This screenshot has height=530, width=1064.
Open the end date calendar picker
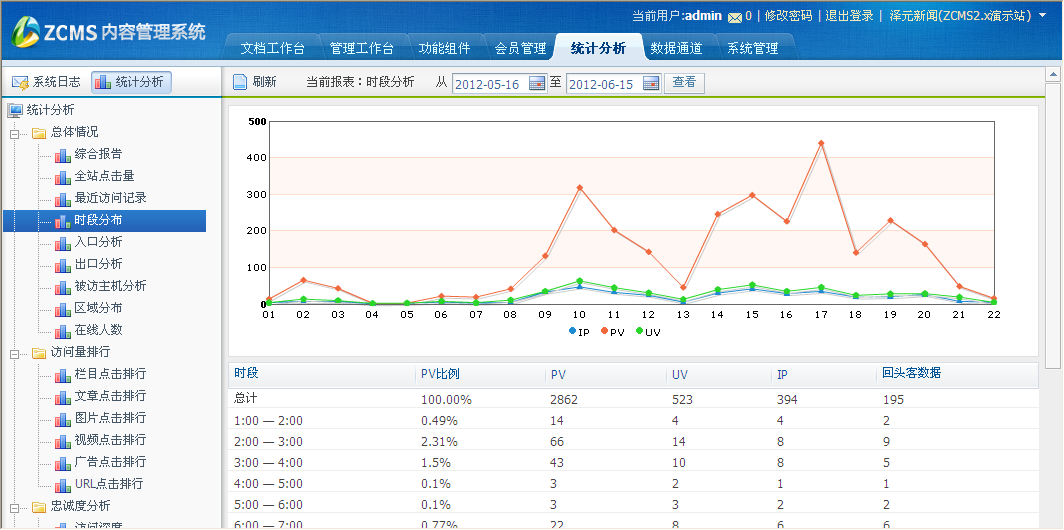(651, 83)
